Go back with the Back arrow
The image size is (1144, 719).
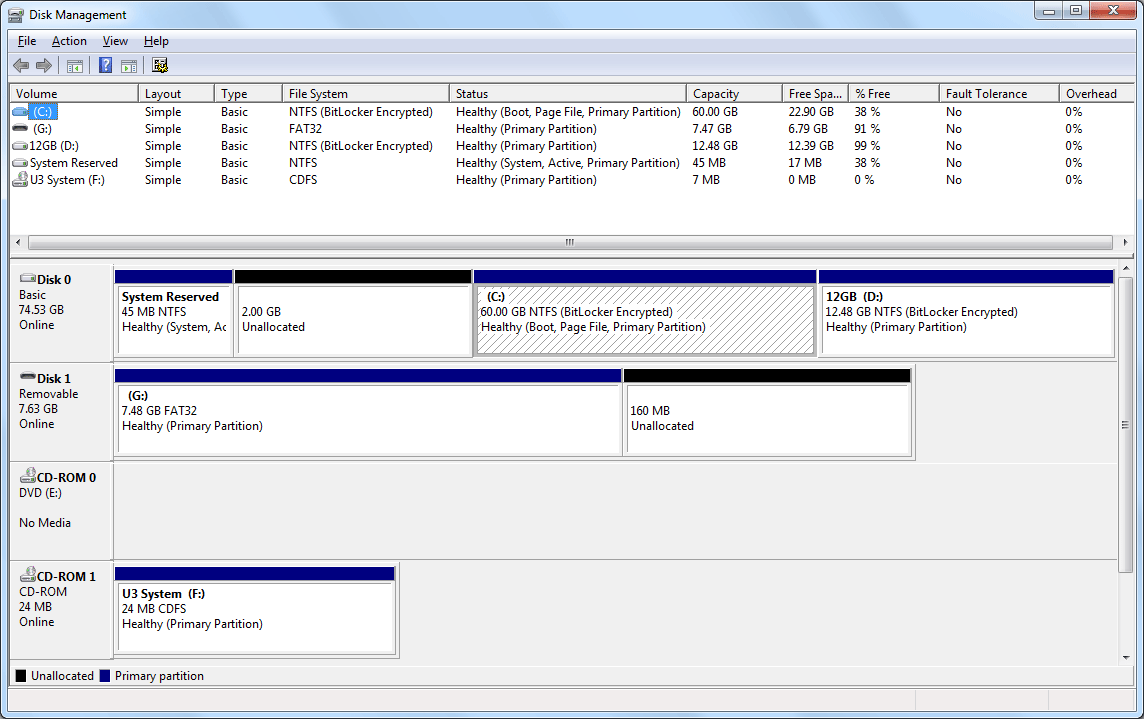(21, 66)
